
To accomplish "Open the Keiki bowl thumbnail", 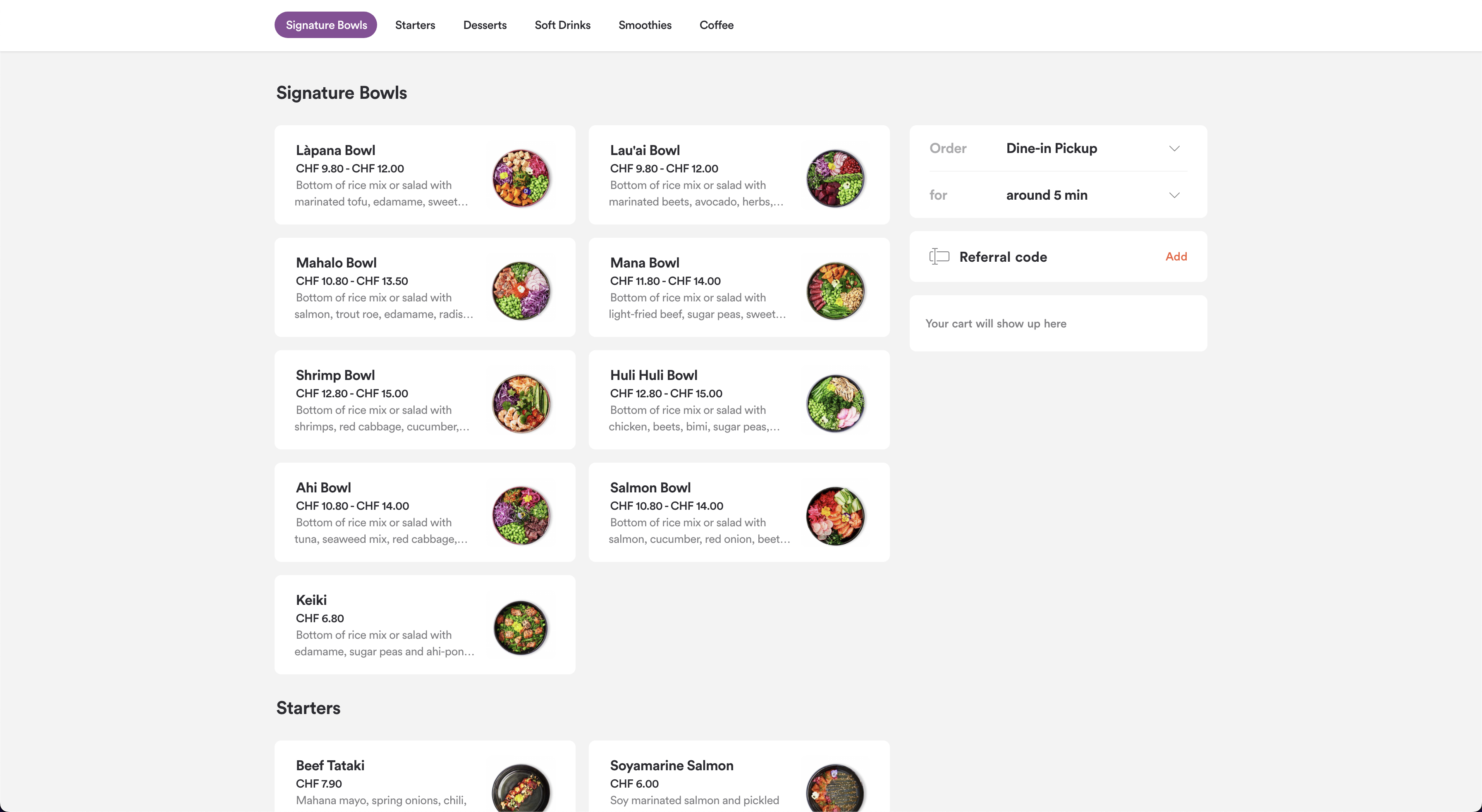I will coord(521,628).
